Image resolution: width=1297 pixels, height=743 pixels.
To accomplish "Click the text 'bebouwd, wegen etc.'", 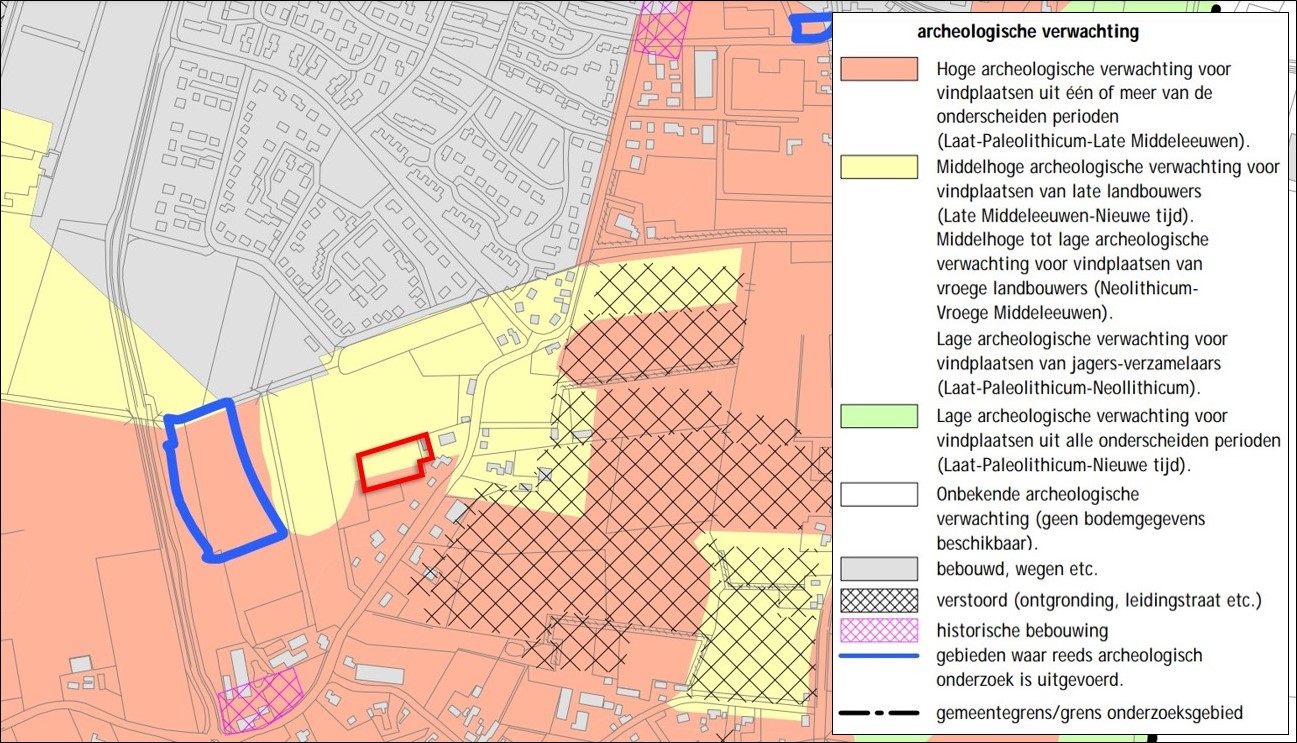I will pos(1017,570).
